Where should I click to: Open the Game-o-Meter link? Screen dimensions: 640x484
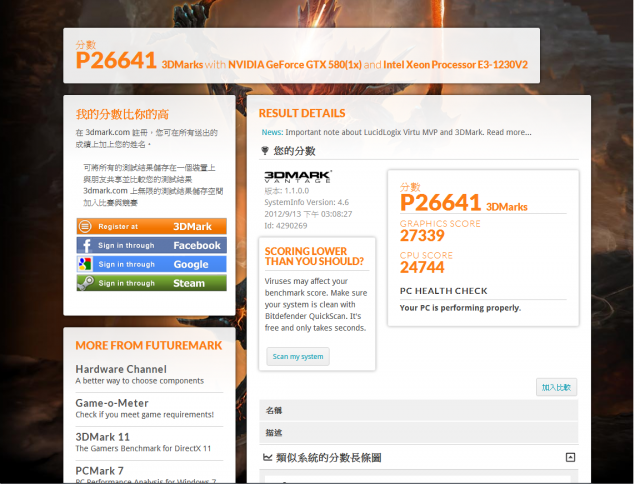pos(112,403)
